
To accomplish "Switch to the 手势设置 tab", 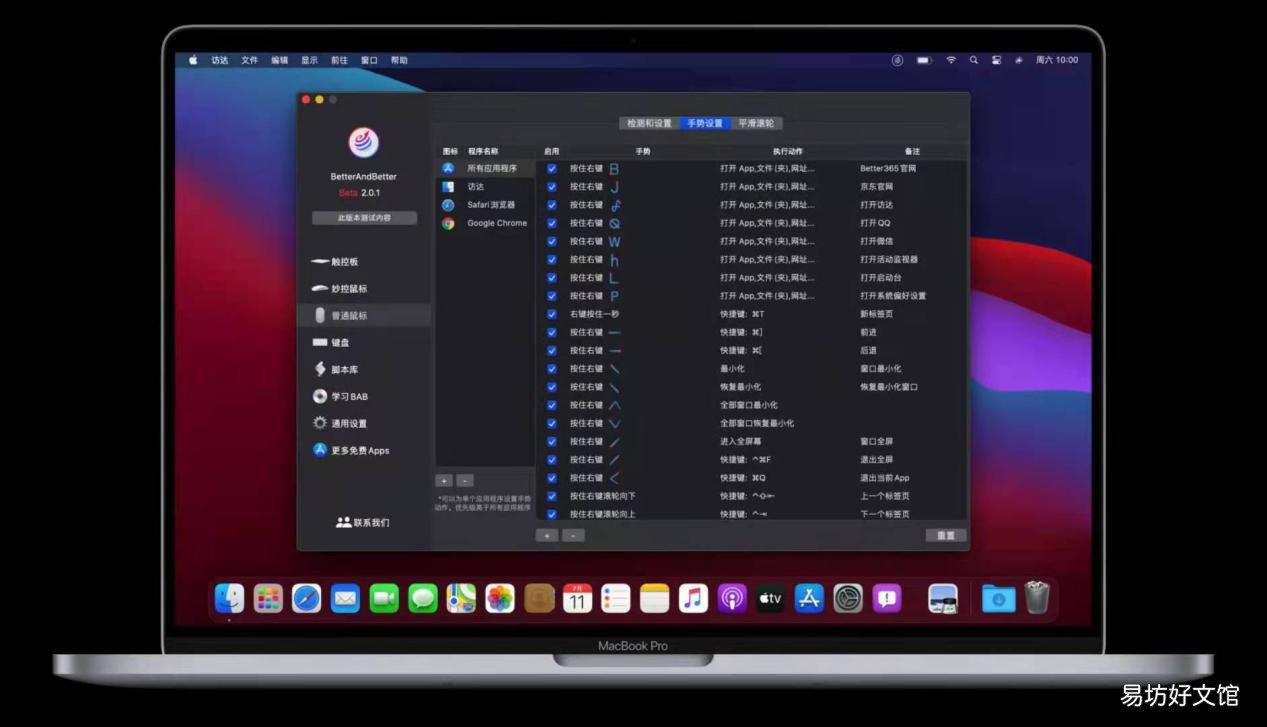I will point(704,124).
